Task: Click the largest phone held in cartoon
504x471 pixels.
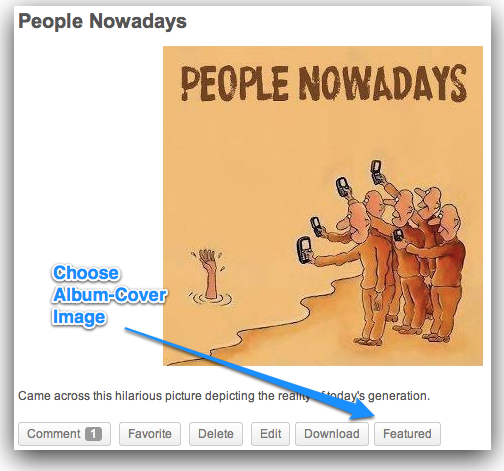Action: [x=304, y=250]
